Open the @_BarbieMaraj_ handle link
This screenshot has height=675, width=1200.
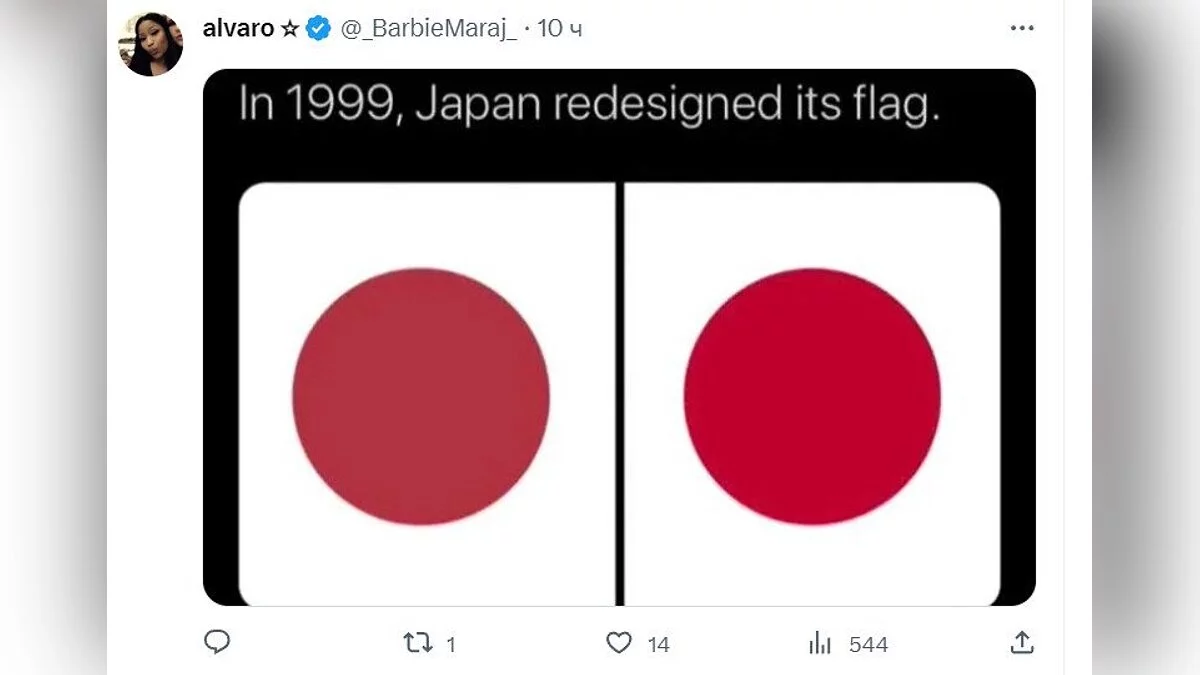428,29
